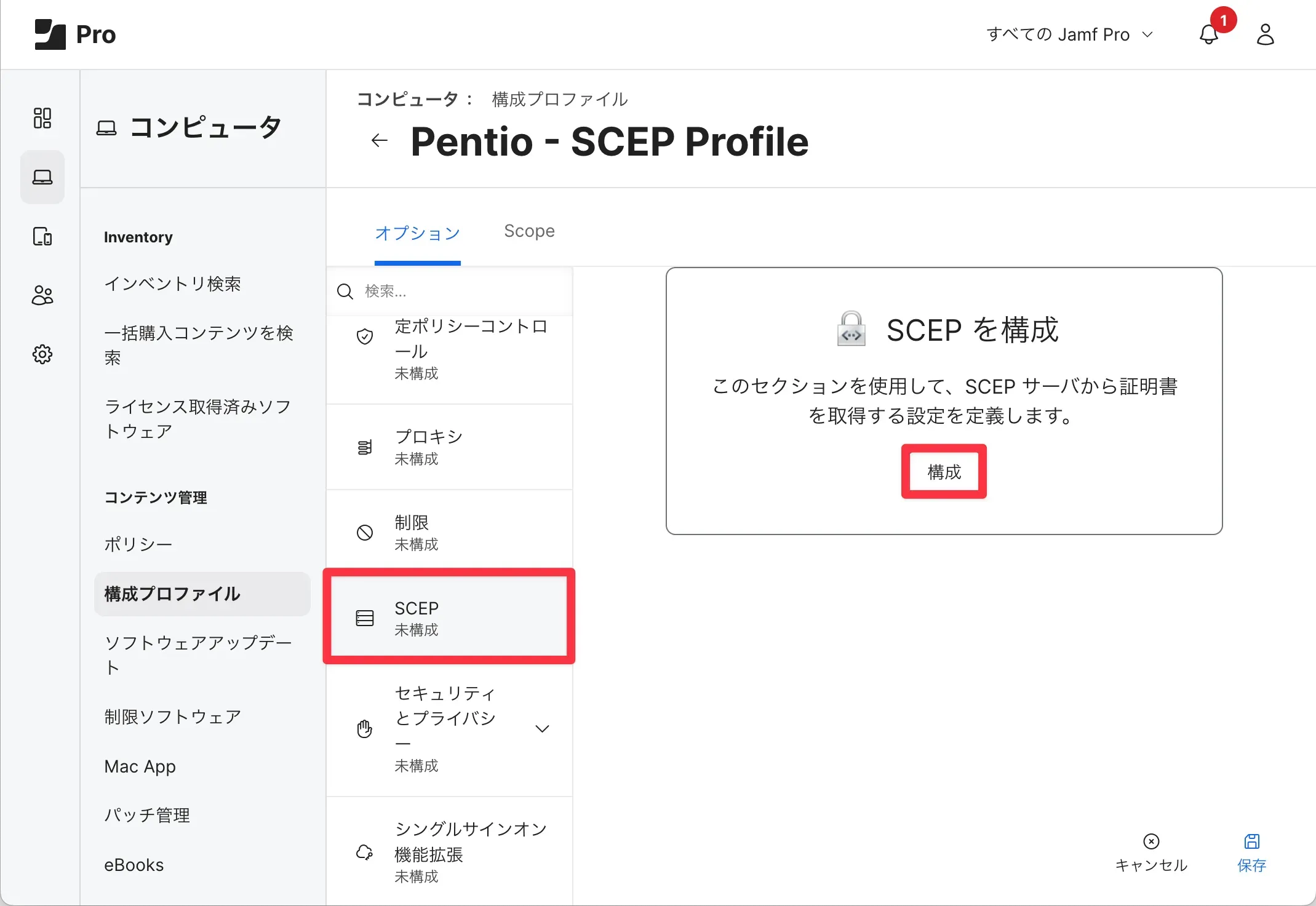
Task: Collapse the セキュリティとプライバシー payload list
Action: [x=542, y=728]
